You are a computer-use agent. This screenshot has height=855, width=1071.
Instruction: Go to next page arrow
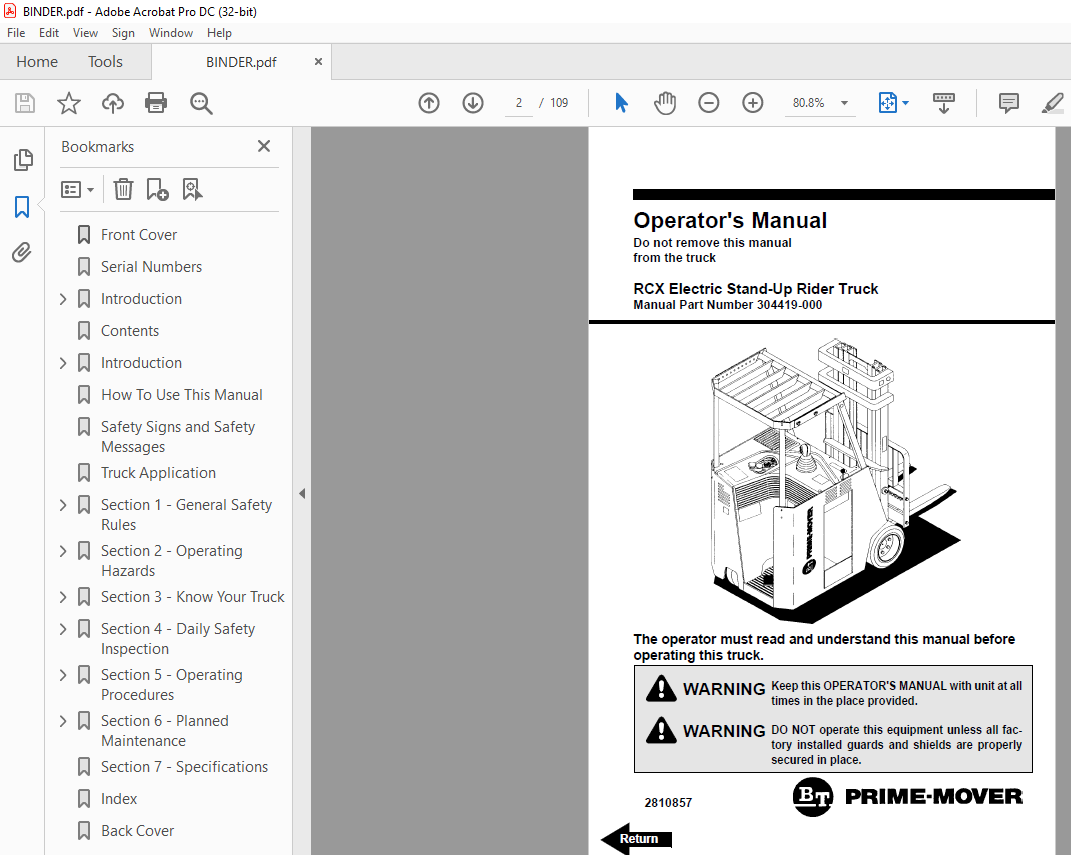tap(473, 103)
